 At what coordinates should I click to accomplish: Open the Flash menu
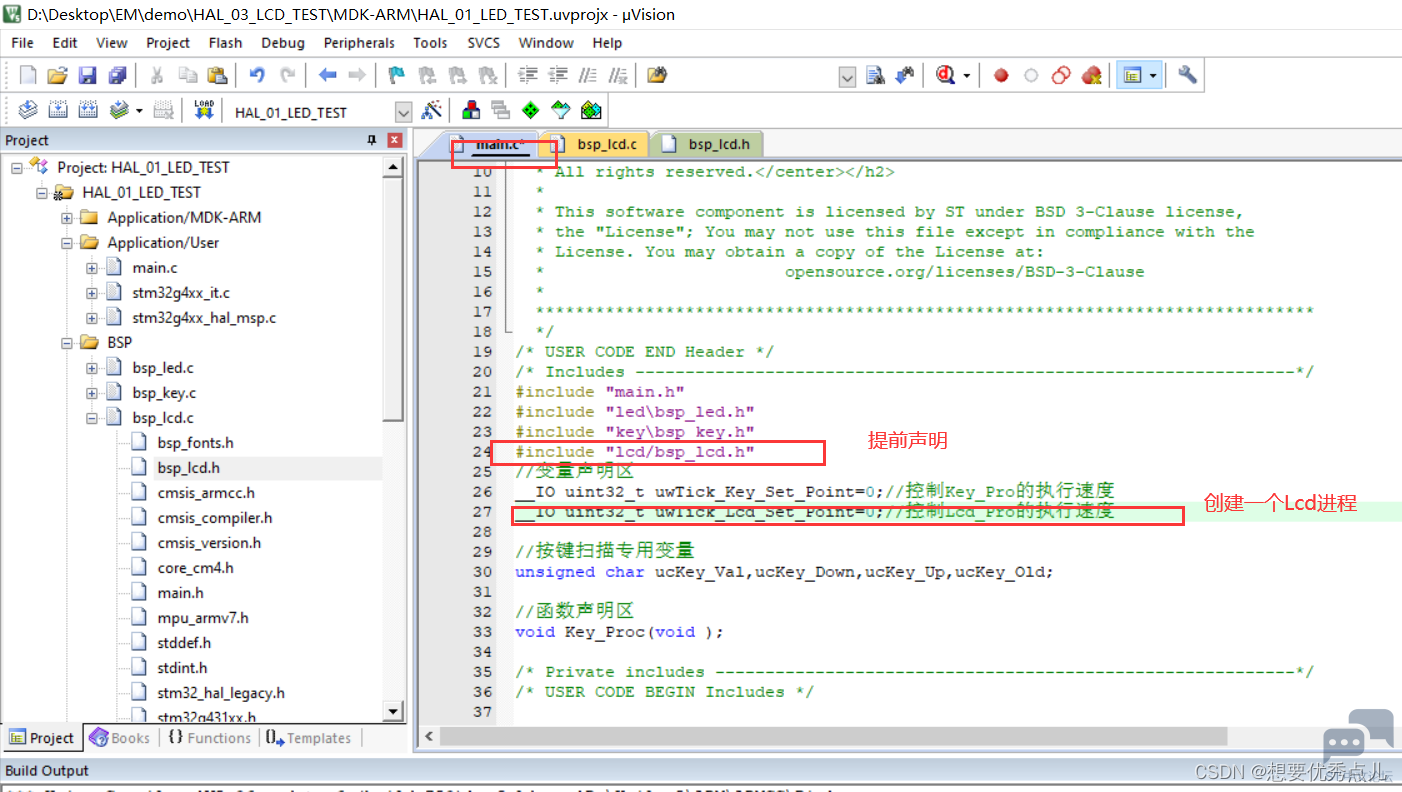(x=225, y=42)
